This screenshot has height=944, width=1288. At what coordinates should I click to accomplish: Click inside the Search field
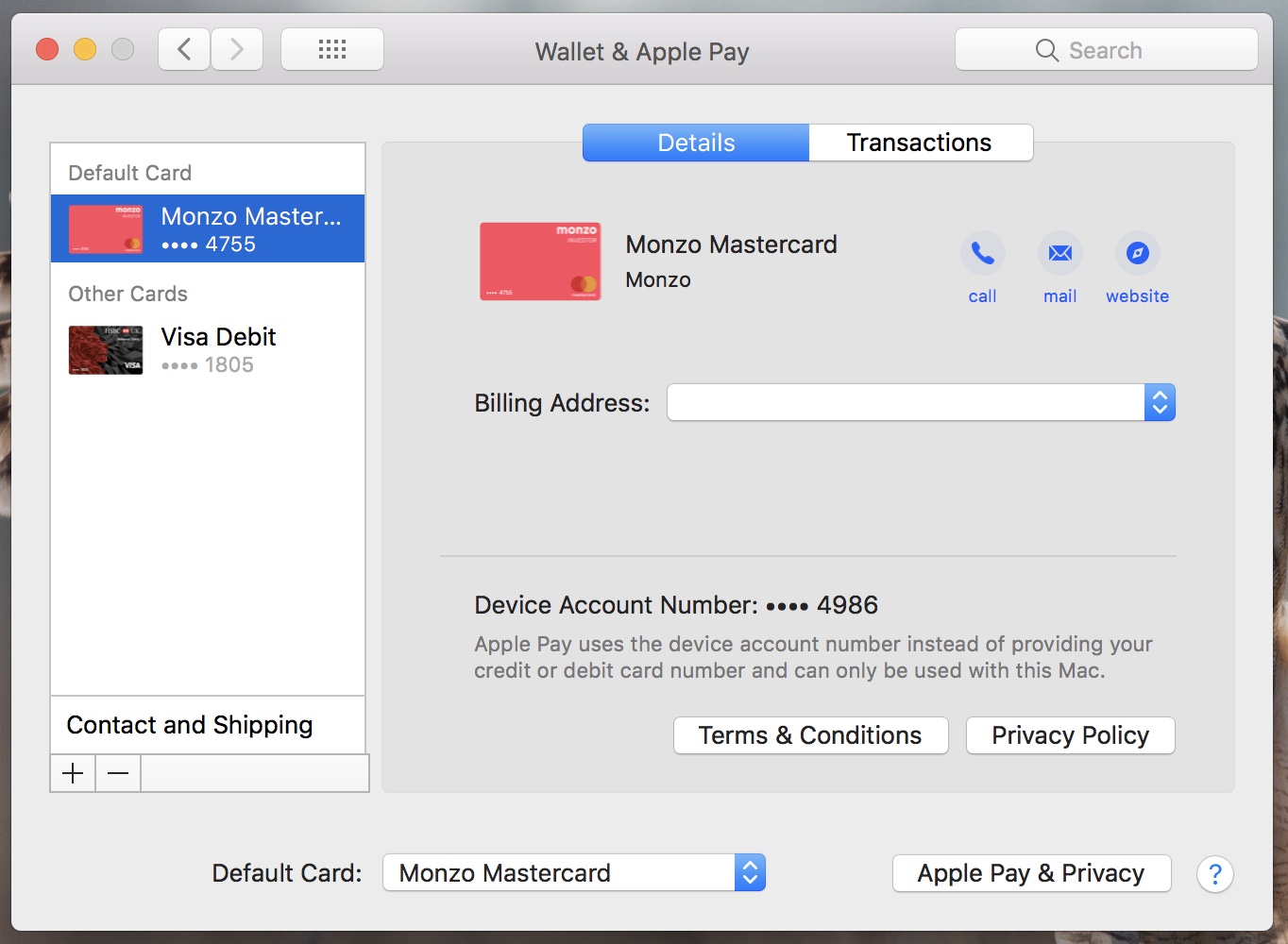[1107, 50]
